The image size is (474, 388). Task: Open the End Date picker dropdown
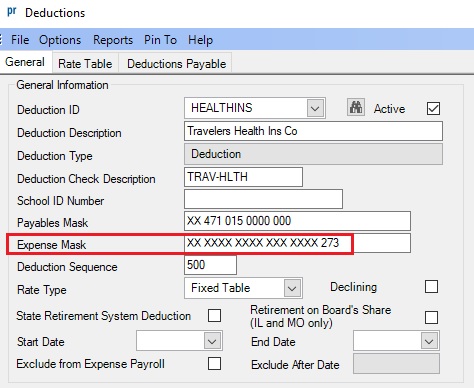click(429, 341)
